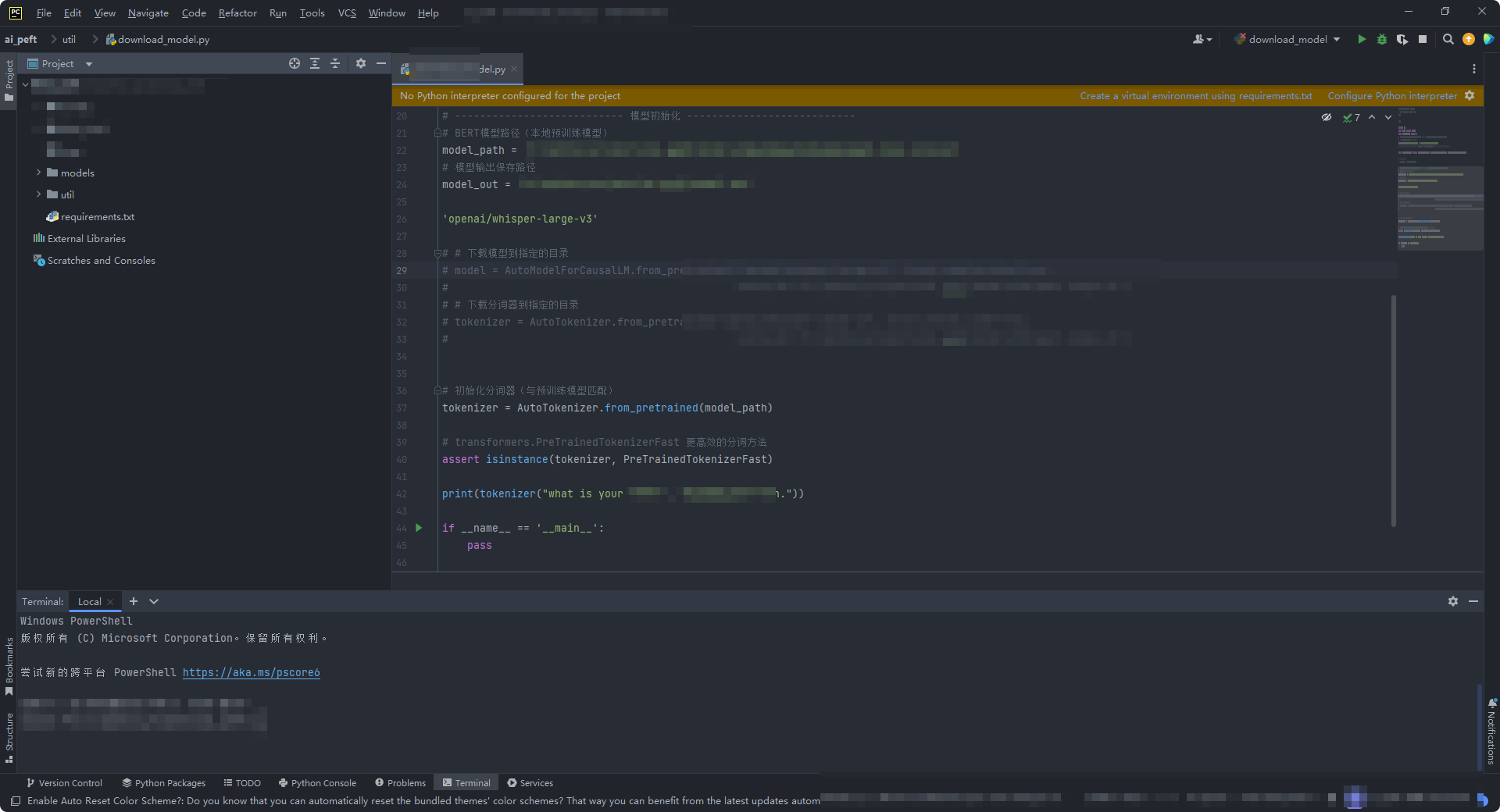The width and height of the screenshot is (1500, 812).
Task: Open the TODO tool window
Action: pos(242,782)
